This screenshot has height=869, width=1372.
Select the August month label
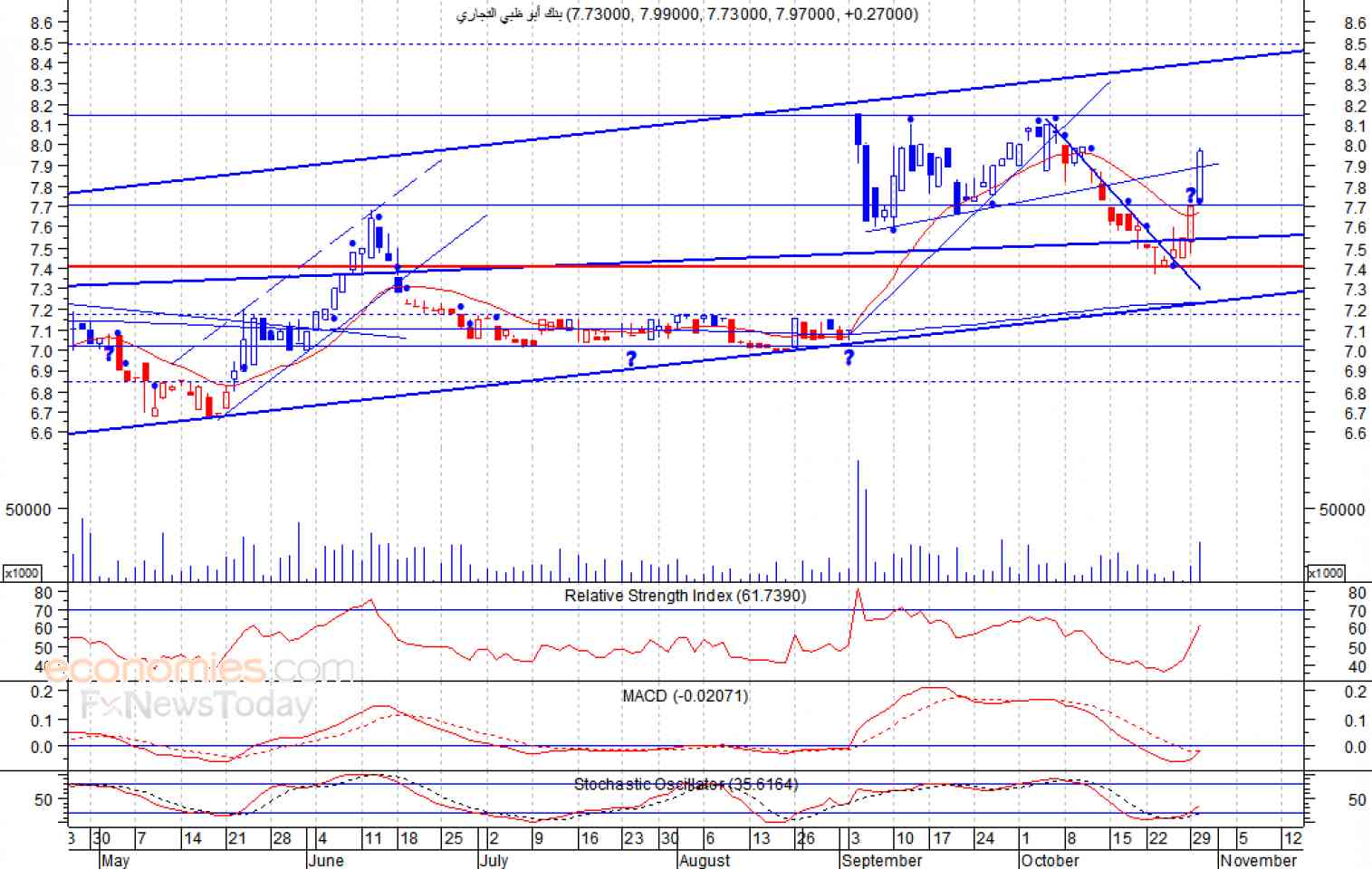tap(705, 860)
